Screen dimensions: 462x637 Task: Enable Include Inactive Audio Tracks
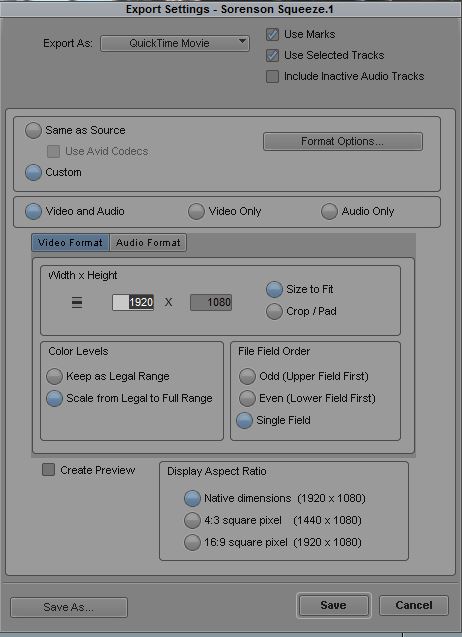(272, 76)
